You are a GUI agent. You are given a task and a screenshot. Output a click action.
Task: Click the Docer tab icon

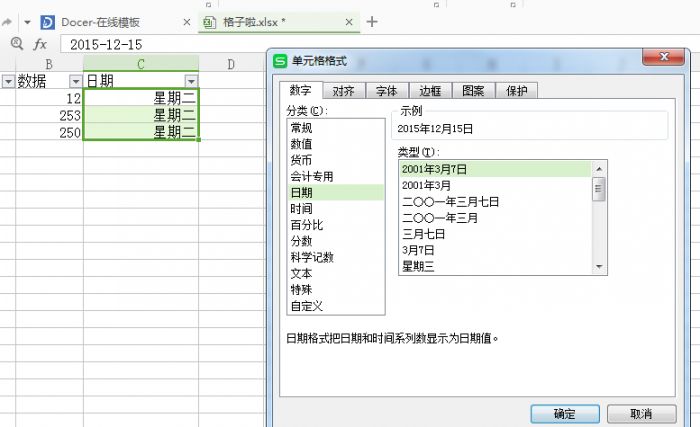tap(47, 22)
